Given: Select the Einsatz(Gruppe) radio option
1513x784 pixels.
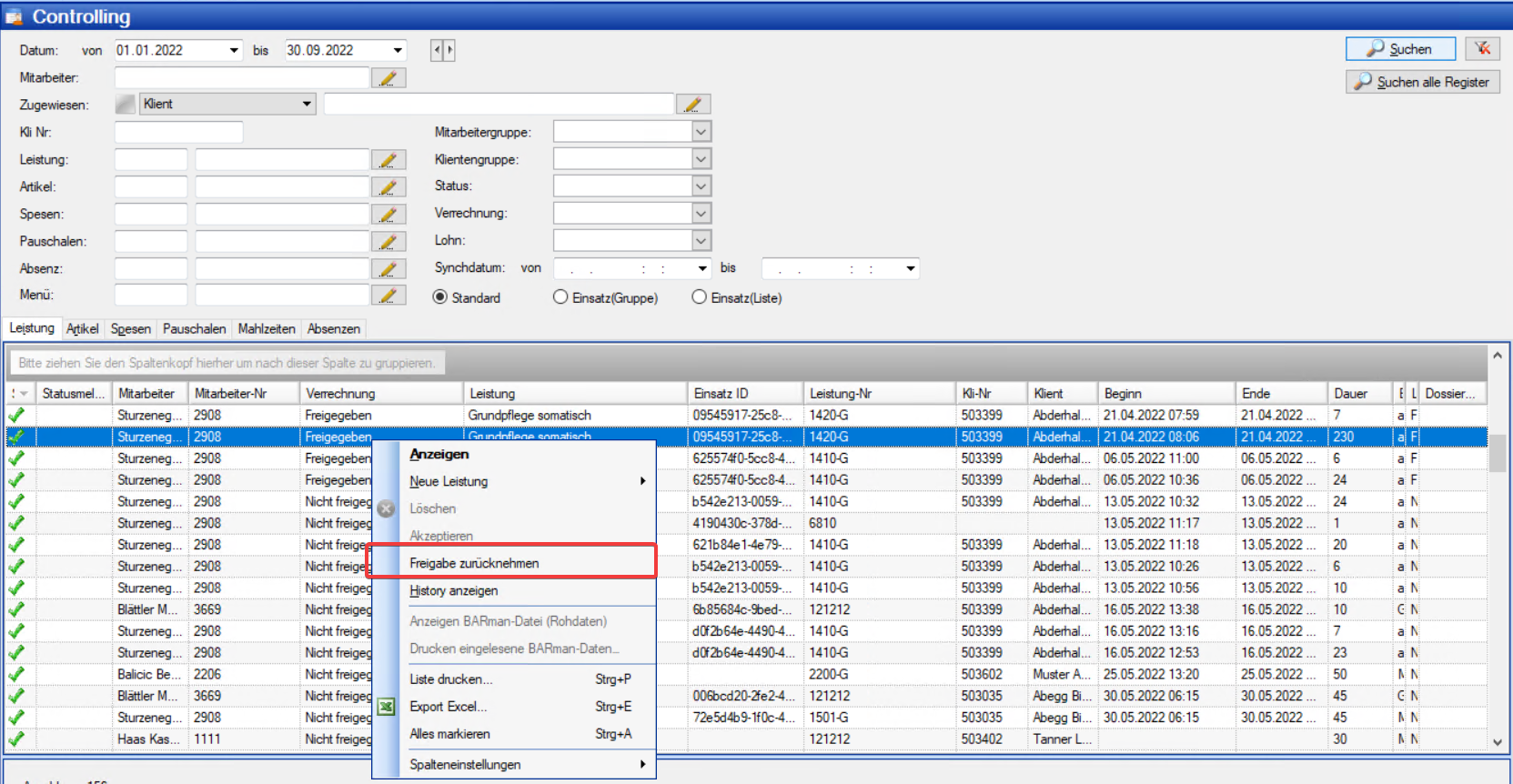Looking at the screenshot, I should coord(560,297).
